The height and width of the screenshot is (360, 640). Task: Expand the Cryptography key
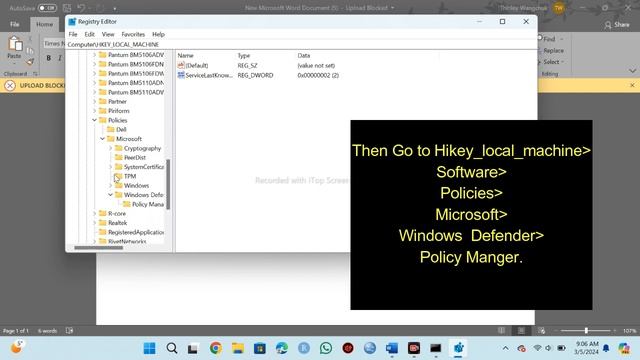click(111, 148)
